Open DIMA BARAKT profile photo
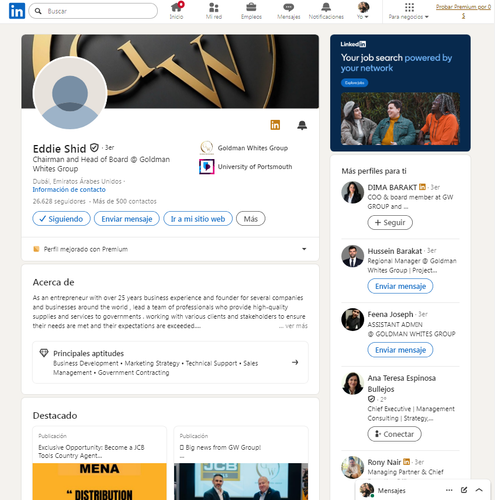Screen dimensions: 495x500 click(353, 192)
